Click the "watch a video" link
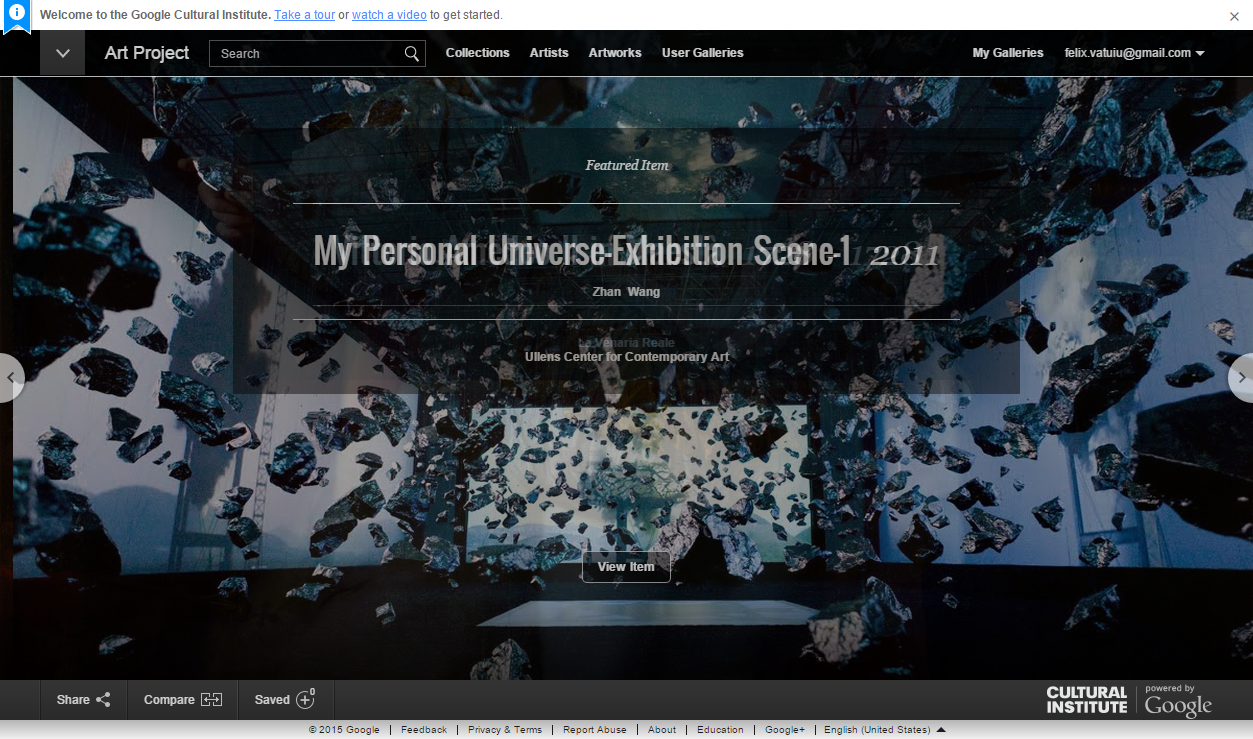The width and height of the screenshot is (1253, 739). (389, 15)
